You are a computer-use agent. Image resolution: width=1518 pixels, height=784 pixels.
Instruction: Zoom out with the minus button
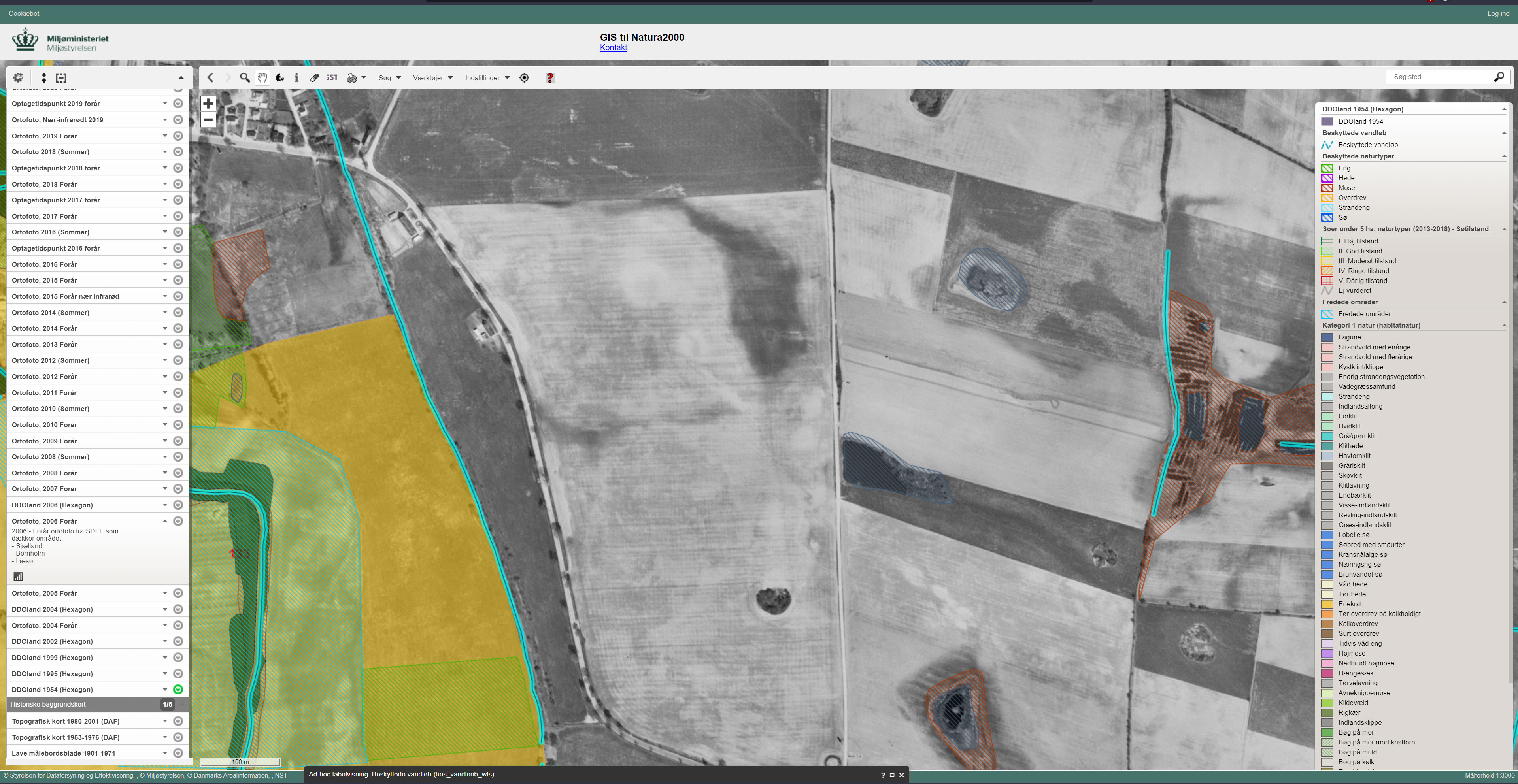coord(208,120)
